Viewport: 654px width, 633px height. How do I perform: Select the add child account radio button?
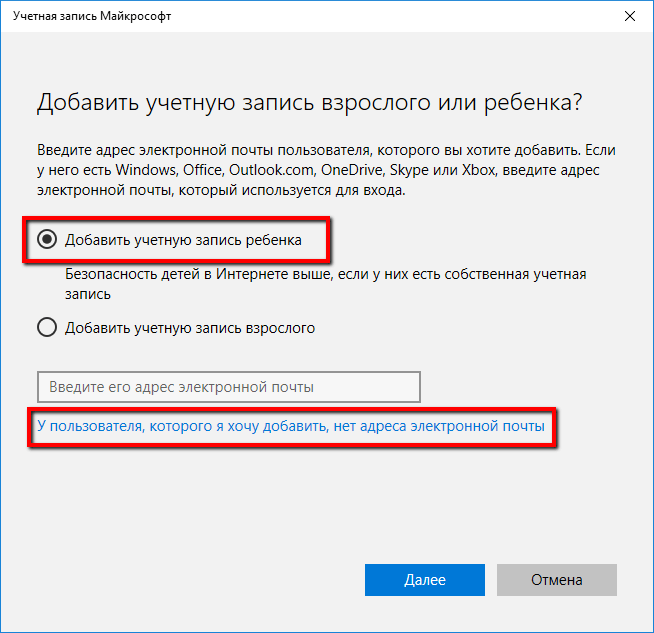coord(46,240)
